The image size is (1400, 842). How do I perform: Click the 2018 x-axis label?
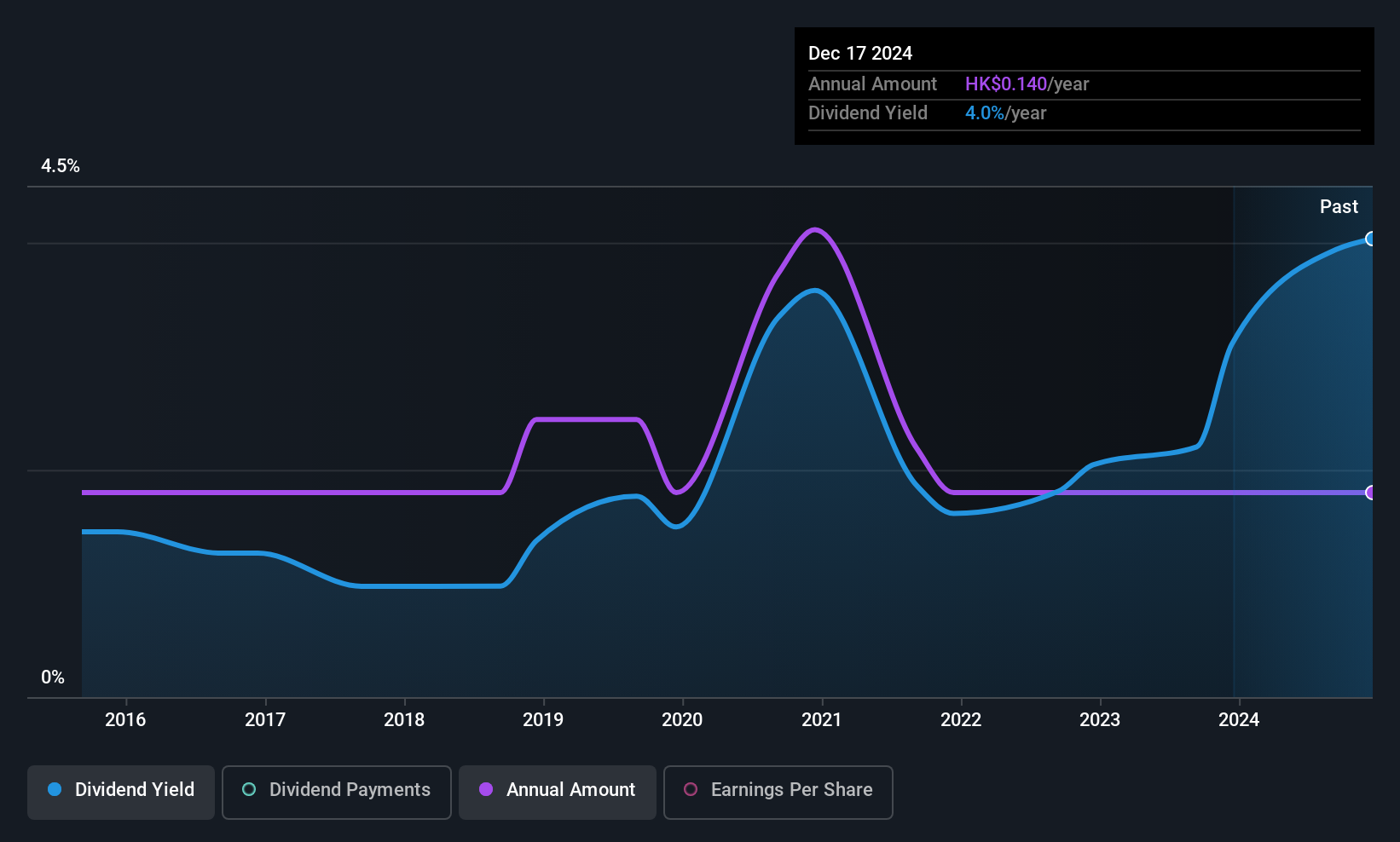[404, 720]
